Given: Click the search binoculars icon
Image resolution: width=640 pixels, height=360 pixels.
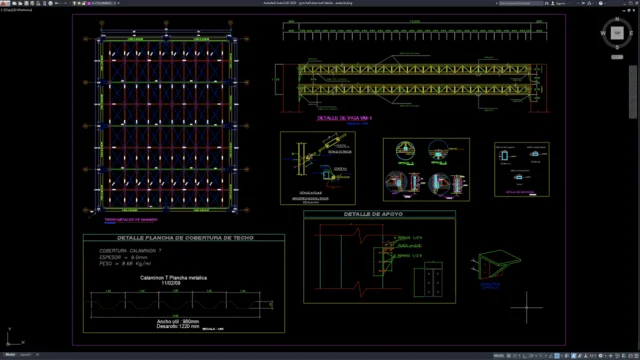Looking at the screenshot, I should [547, 3].
